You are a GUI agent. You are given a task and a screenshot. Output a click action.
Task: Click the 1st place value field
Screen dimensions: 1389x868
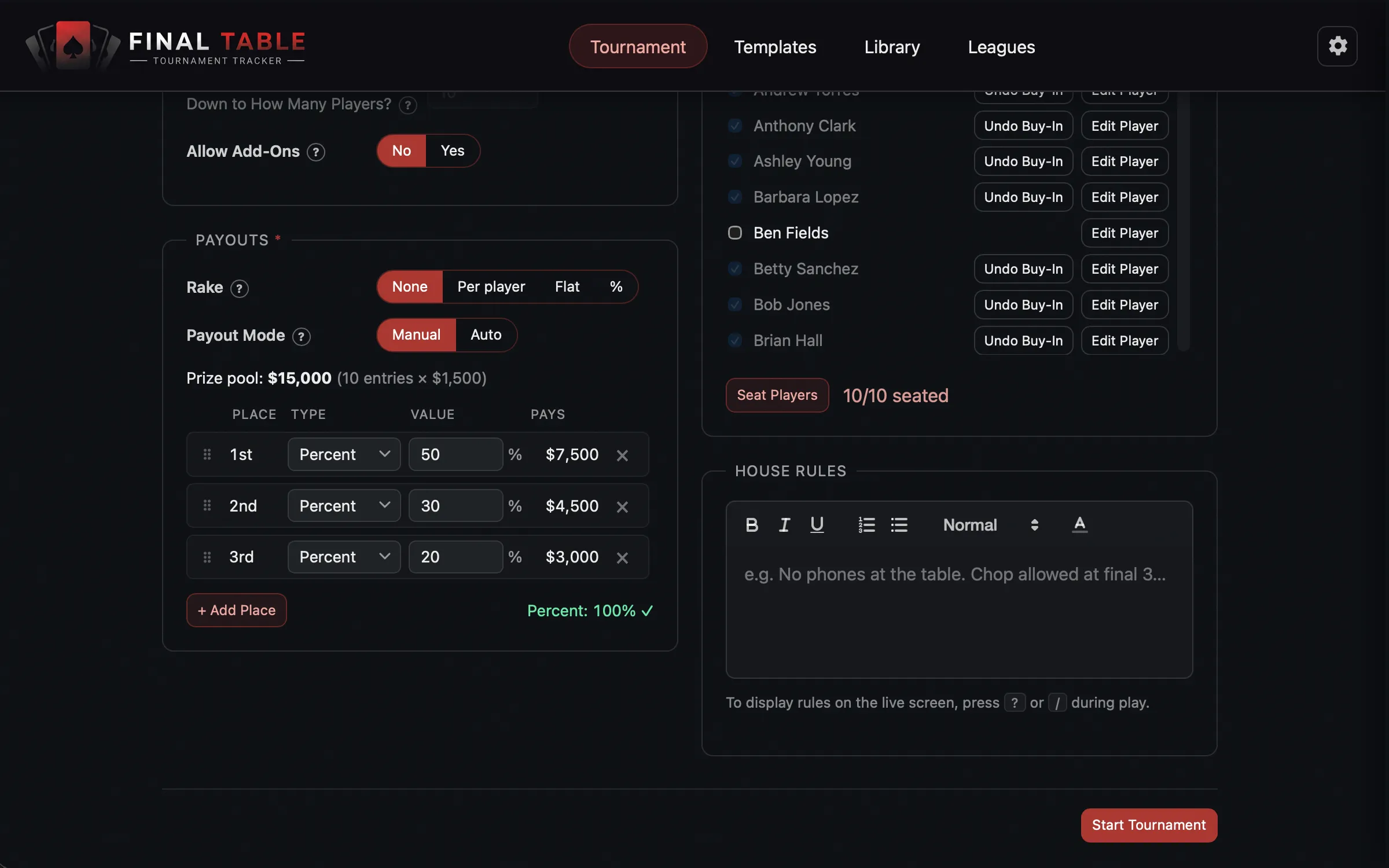[x=455, y=454]
